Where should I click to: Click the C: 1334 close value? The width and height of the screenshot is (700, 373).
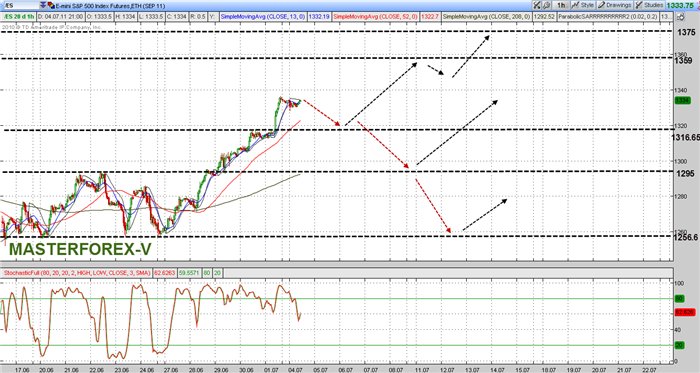click(177, 17)
